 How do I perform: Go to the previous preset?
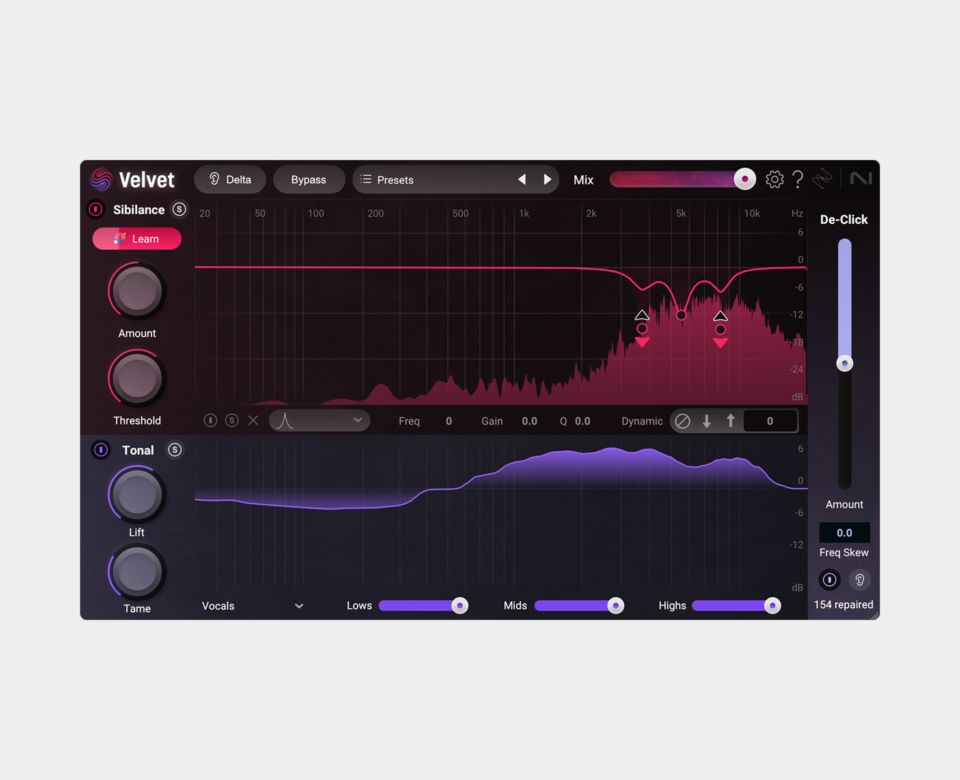pyautogui.click(x=521, y=180)
